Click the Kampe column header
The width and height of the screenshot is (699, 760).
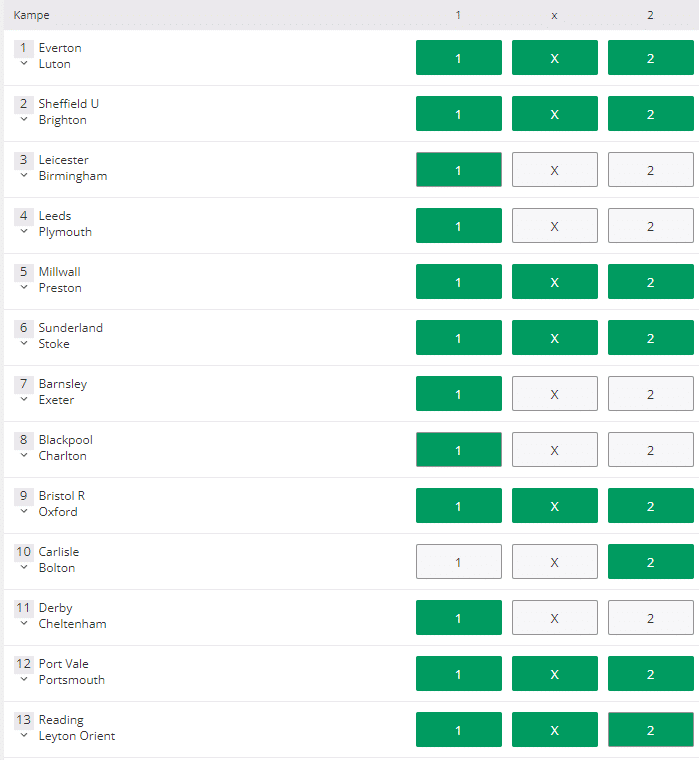[32, 15]
